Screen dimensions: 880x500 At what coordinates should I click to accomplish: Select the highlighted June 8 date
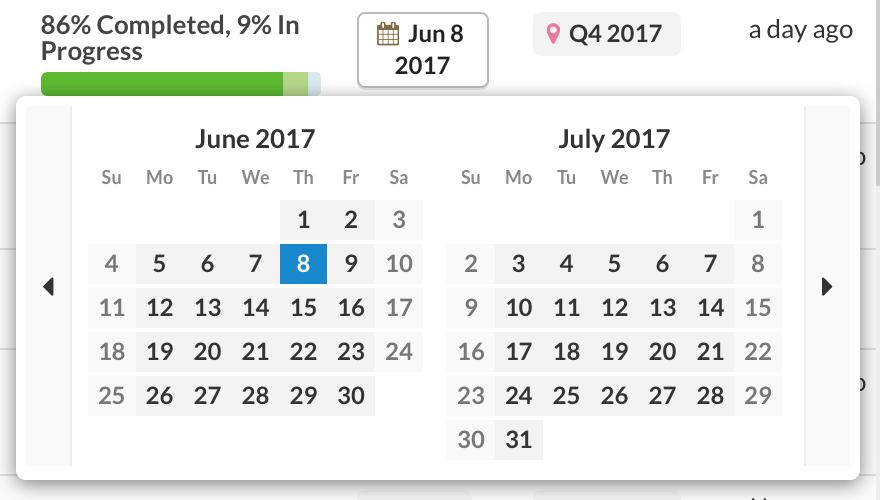pos(303,264)
